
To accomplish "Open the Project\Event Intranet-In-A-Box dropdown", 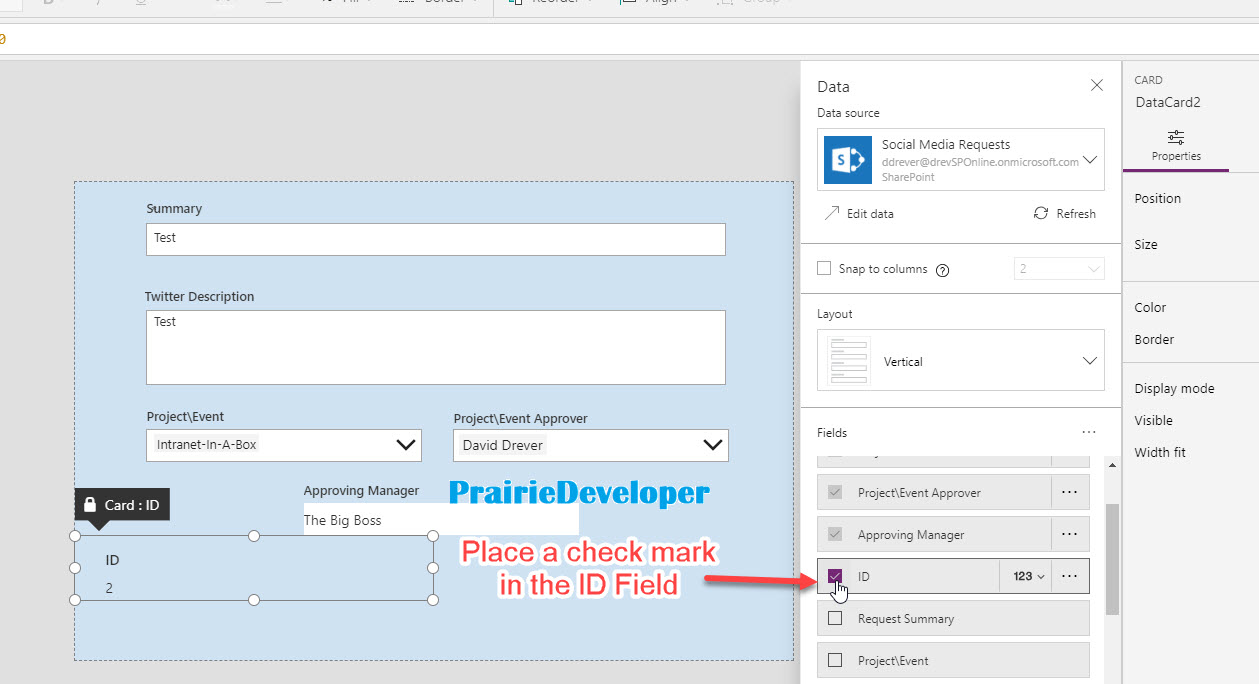I will click(x=284, y=445).
